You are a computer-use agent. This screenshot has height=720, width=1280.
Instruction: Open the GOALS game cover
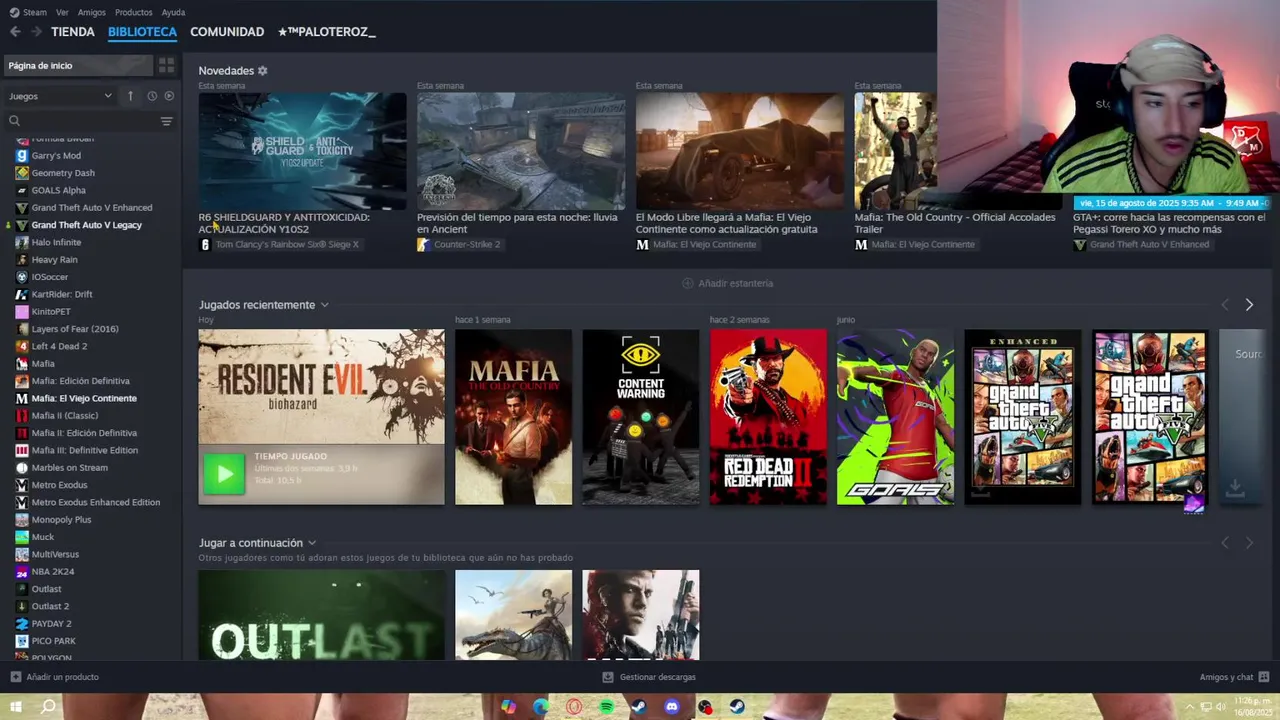coord(896,417)
